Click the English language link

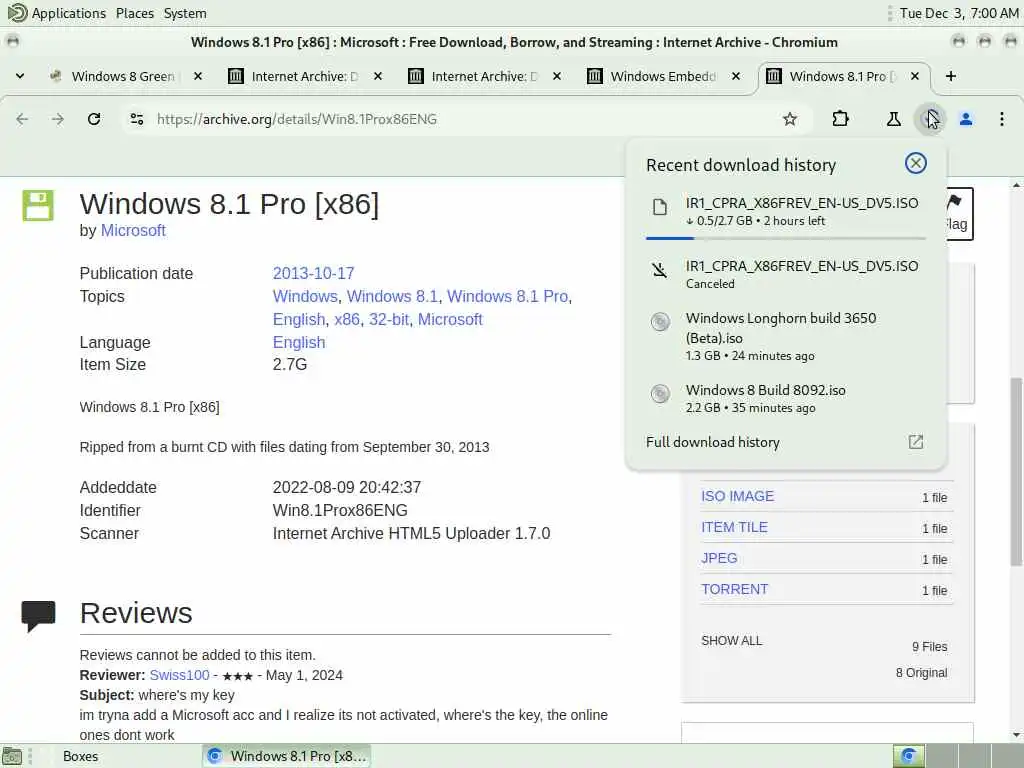299,342
